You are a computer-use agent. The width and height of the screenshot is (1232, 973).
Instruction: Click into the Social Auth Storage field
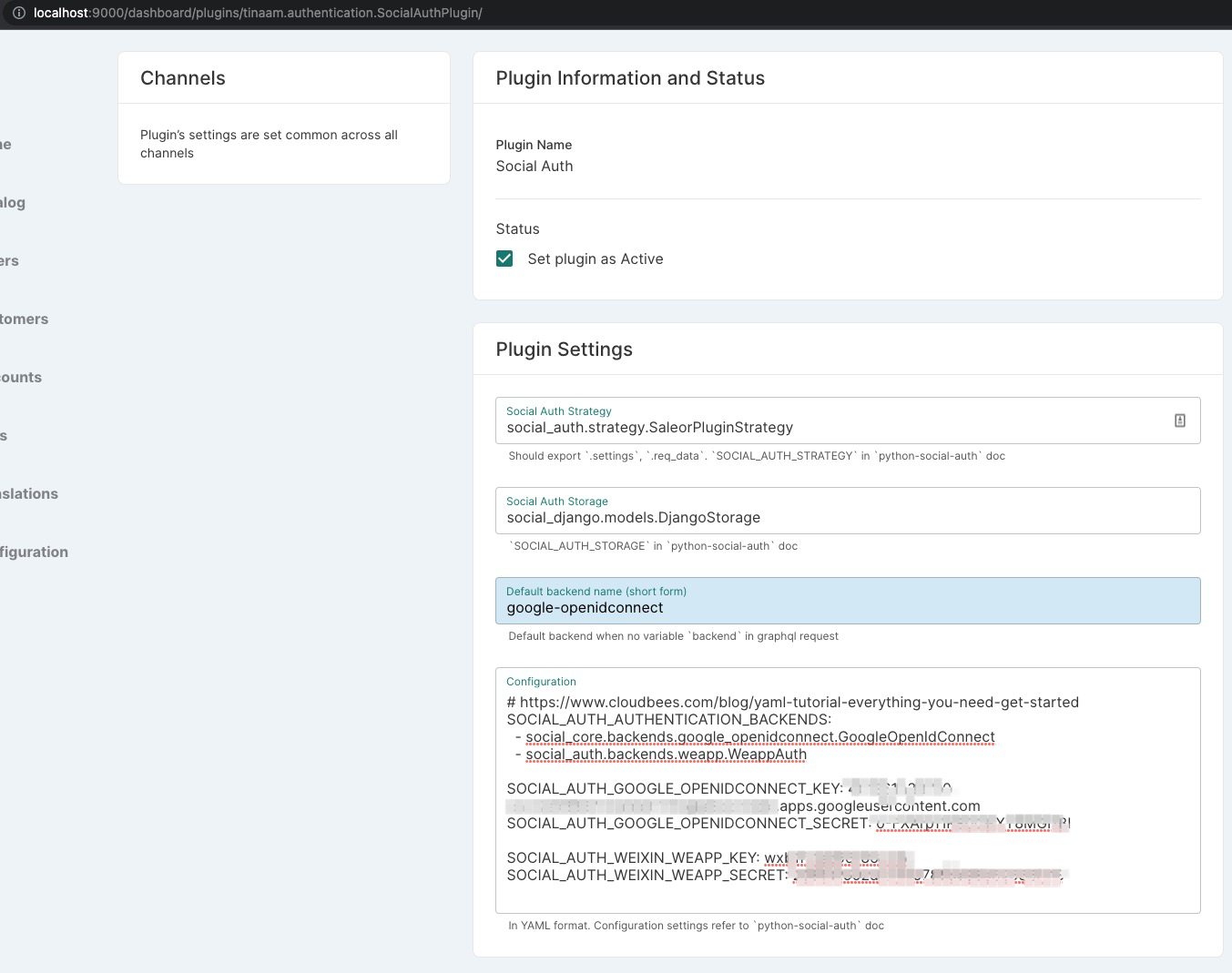tap(820, 518)
